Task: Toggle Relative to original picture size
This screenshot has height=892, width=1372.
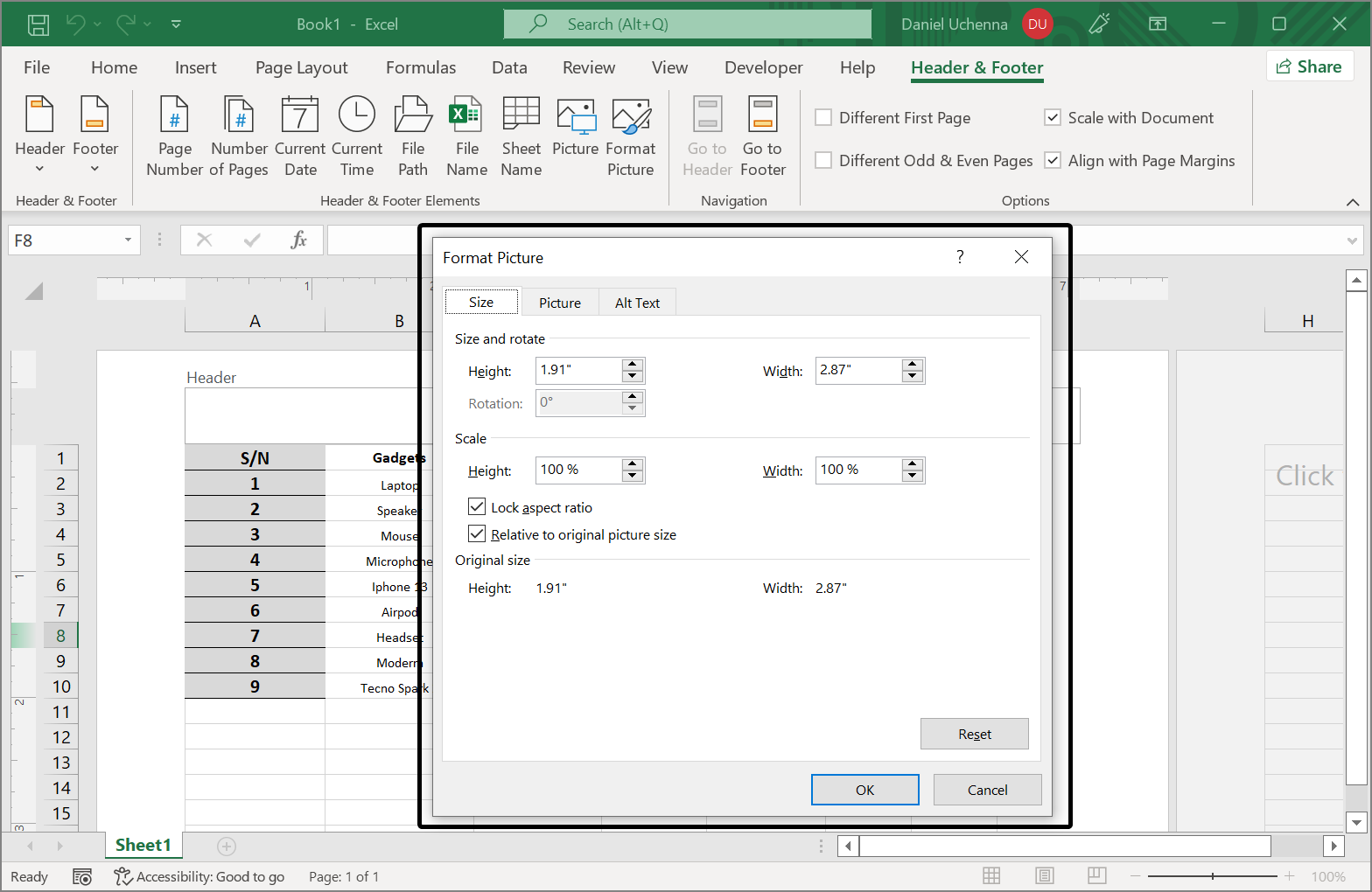Action: 477,534
